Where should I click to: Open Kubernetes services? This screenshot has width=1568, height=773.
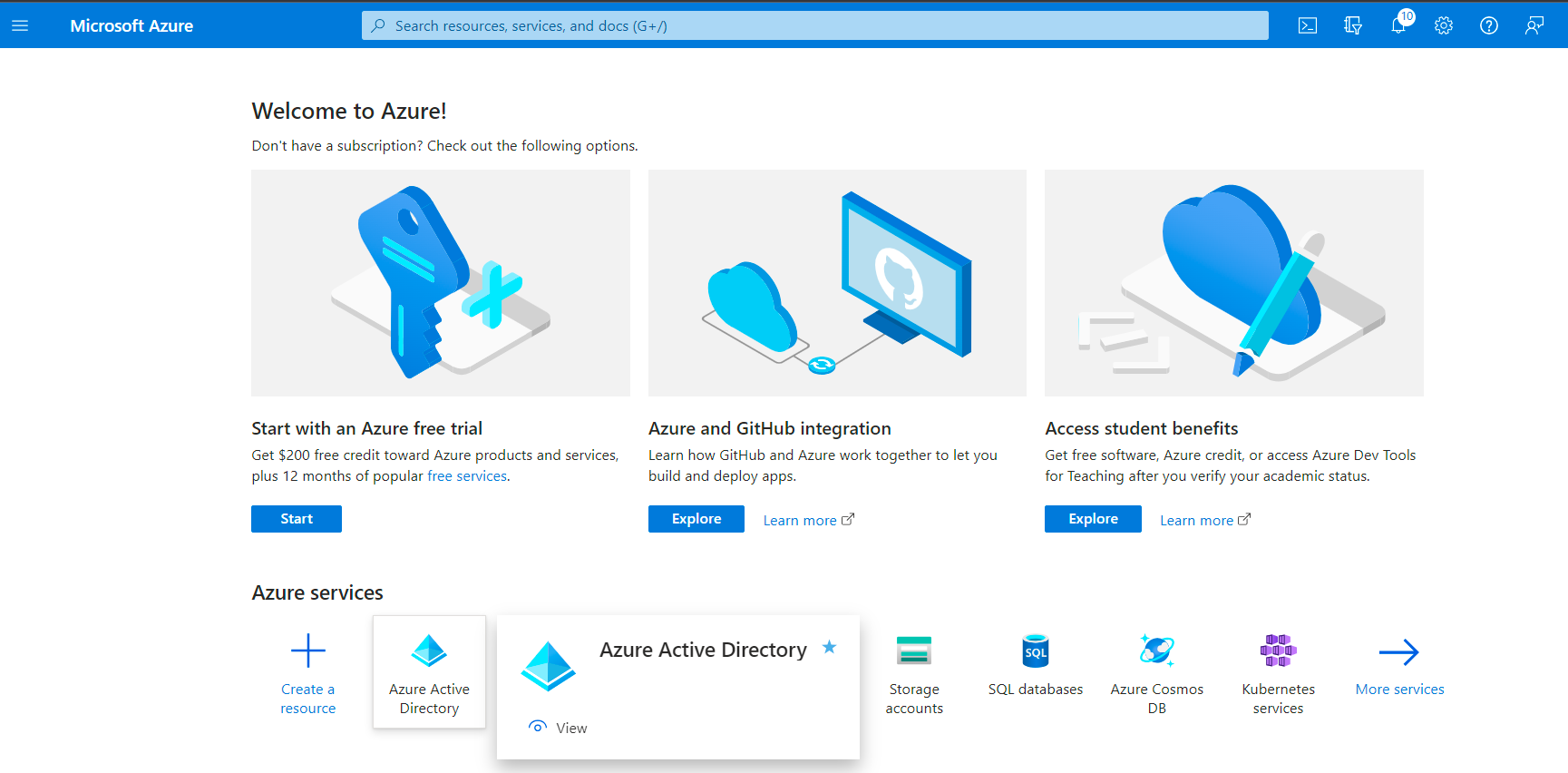(1279, 674)
